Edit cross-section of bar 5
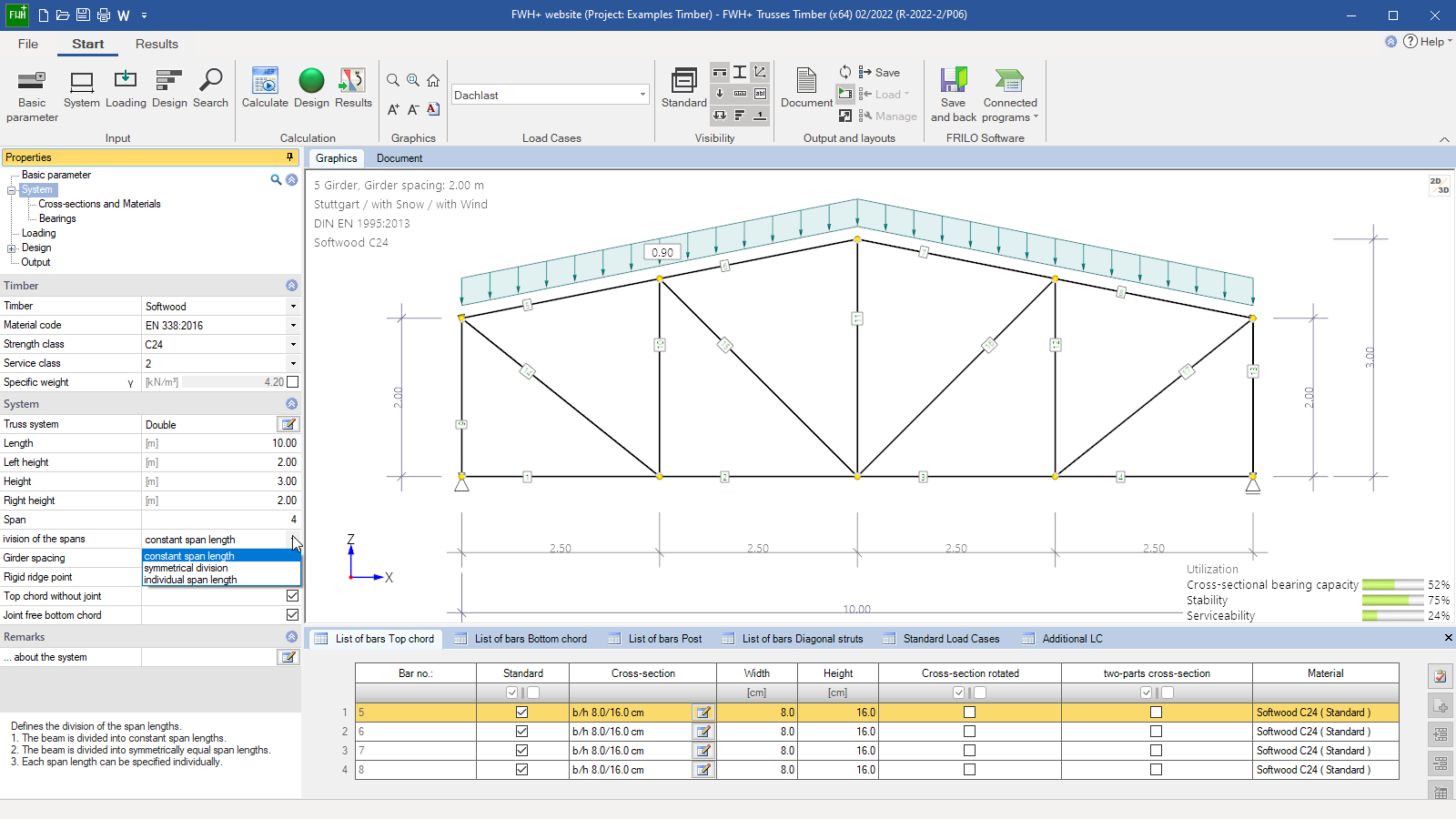This screenshot has height=819, width=1456. (703, 713)
